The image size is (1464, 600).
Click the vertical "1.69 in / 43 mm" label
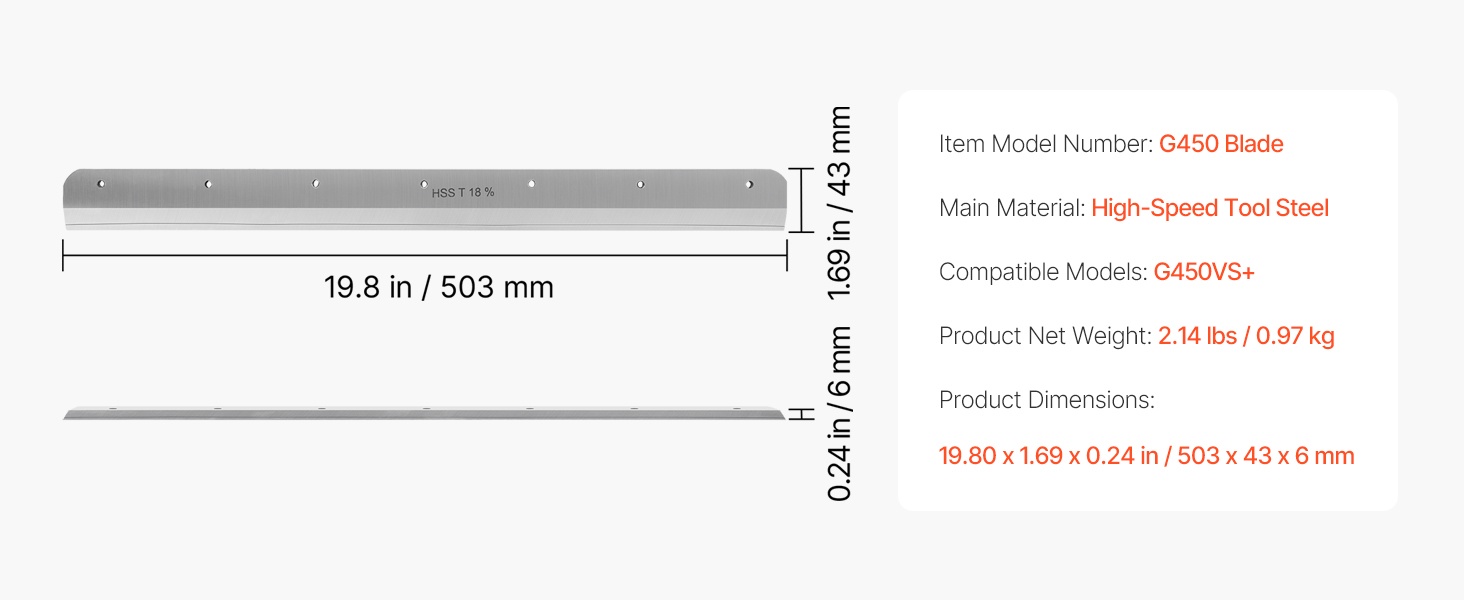(840, 204)
